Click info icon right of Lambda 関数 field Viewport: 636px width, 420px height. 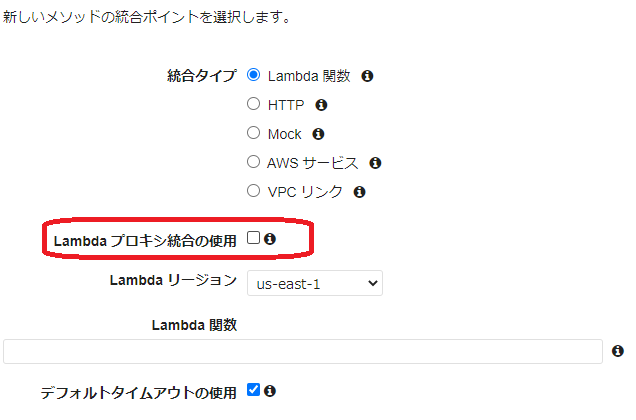[x=617, y=351]
